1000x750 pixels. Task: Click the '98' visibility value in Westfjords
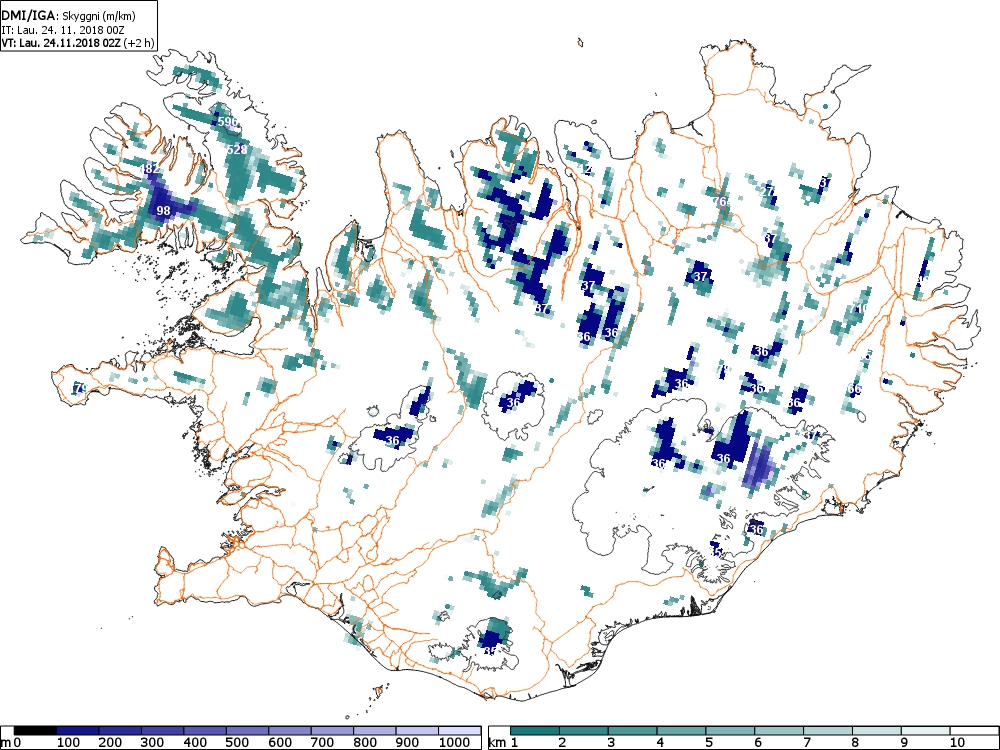163,210
